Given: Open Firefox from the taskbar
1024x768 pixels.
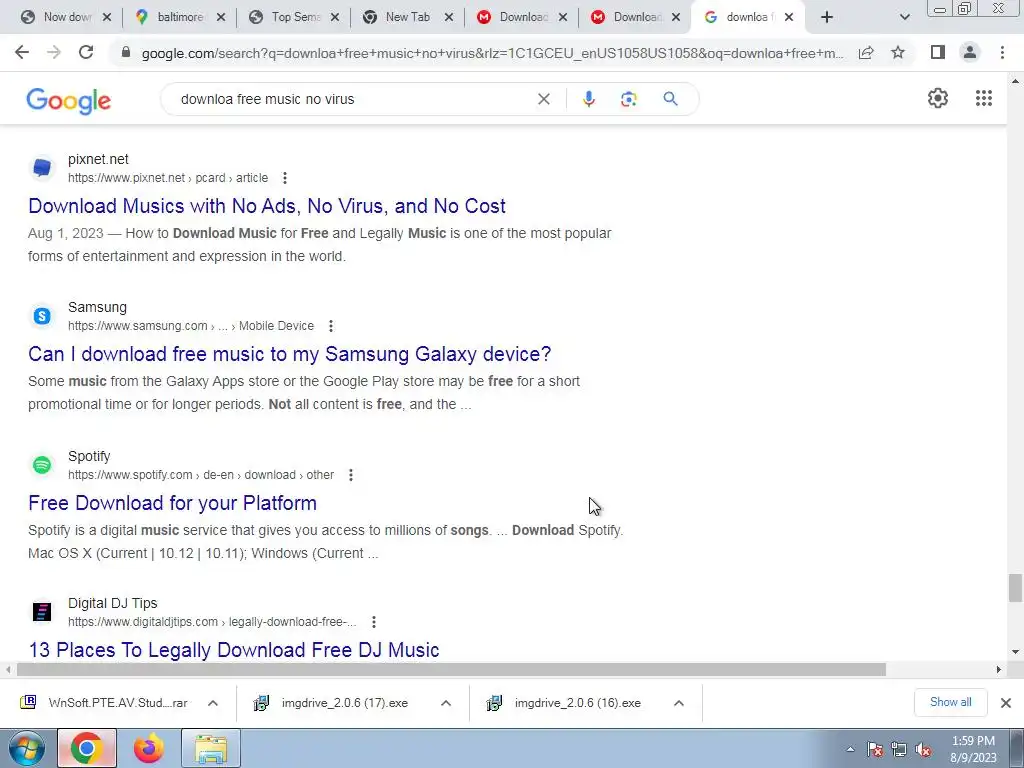Looking at the screenshot, I should click(x=149, y=748).
